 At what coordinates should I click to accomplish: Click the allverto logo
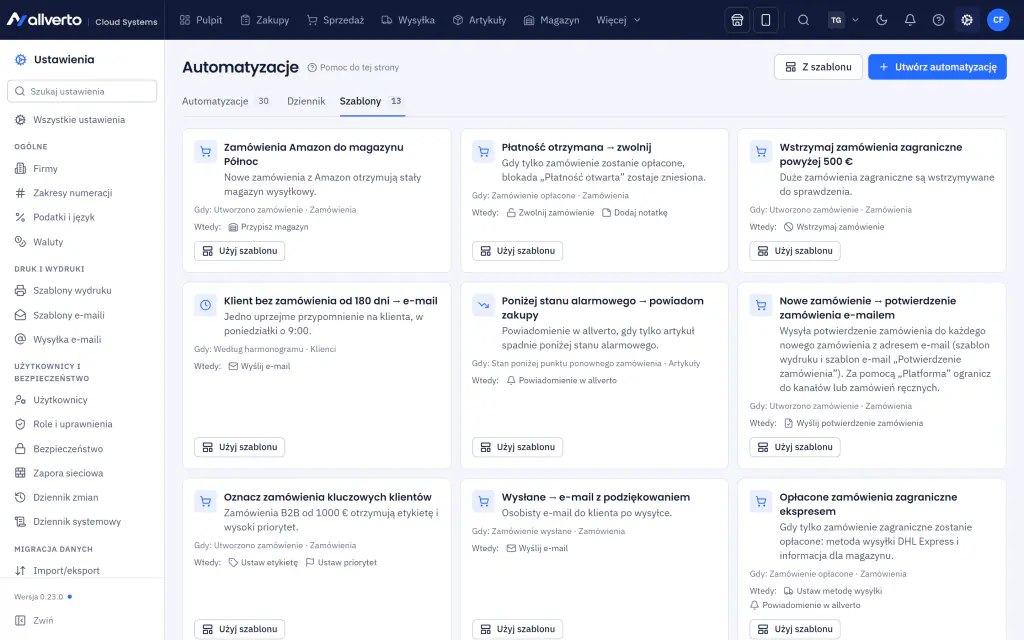(x=44, y=20)
